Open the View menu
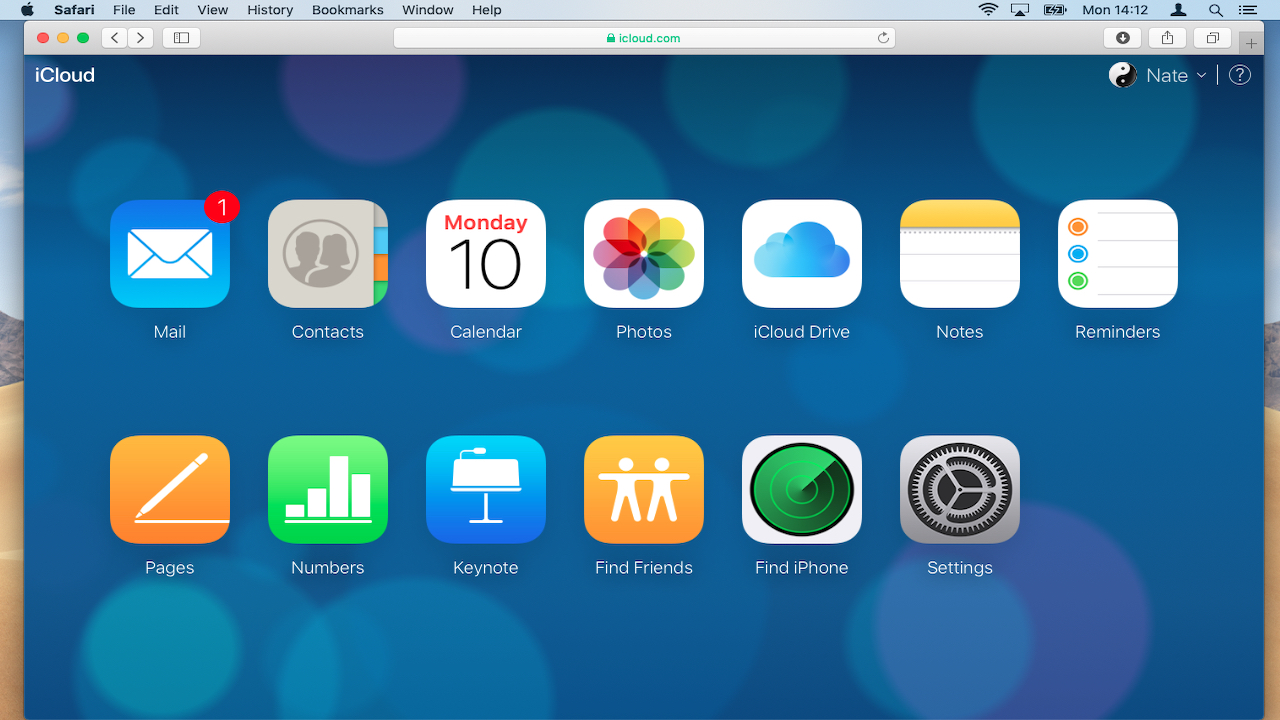The height and width of the screenshot is (720, 1280). coord(213,10)
